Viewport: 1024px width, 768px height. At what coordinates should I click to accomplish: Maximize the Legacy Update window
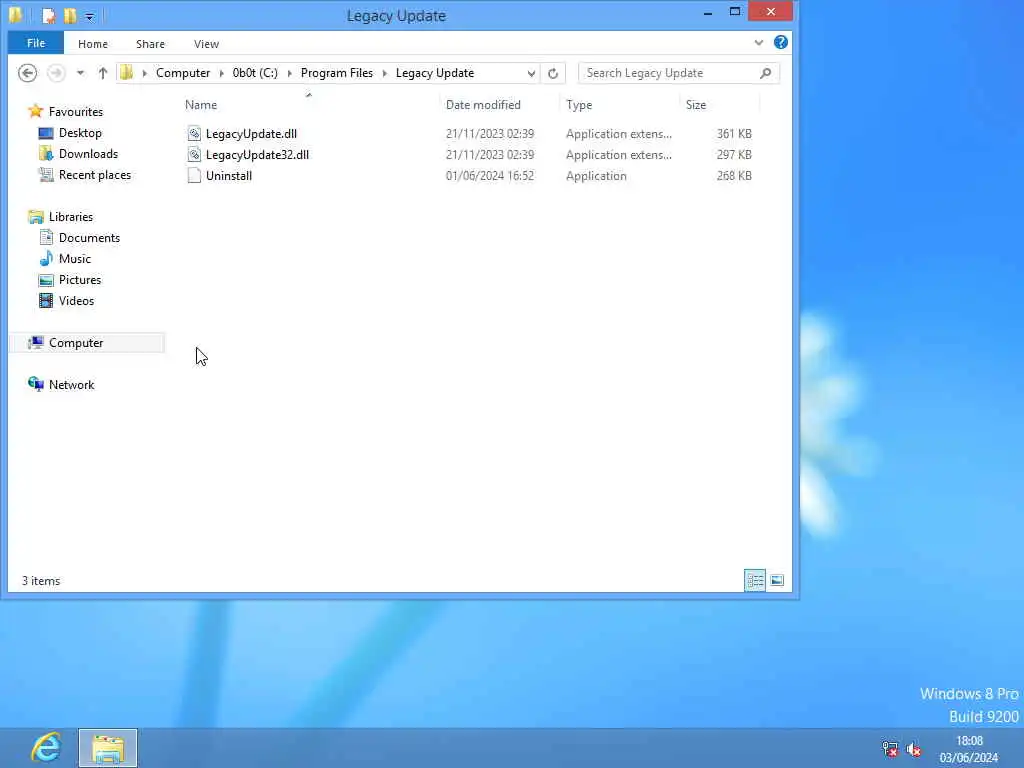735,12
